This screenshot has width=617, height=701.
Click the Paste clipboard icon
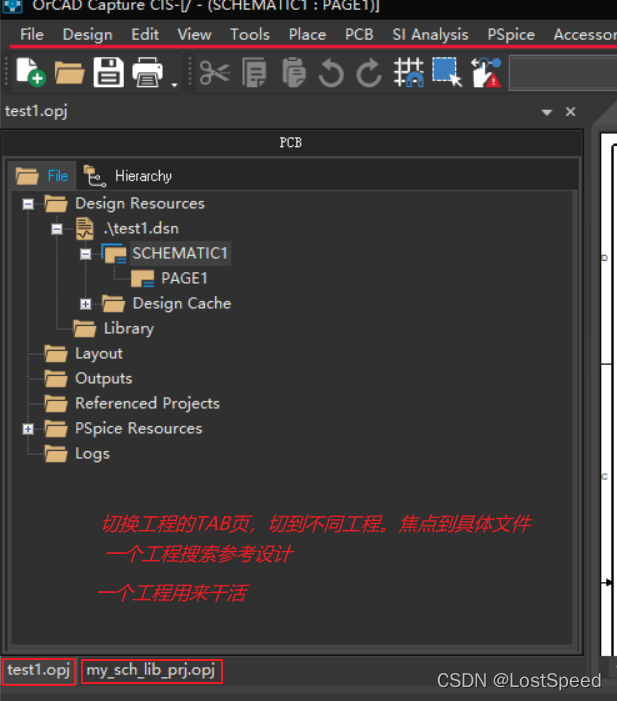[x=293, y=72]
